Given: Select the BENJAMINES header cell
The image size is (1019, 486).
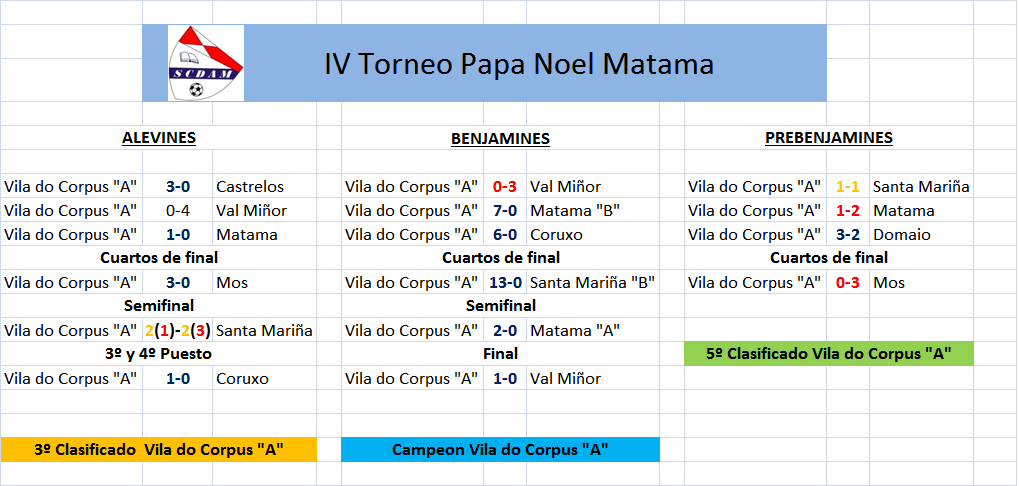Looking at the screenshot, I should pos(500,138).
